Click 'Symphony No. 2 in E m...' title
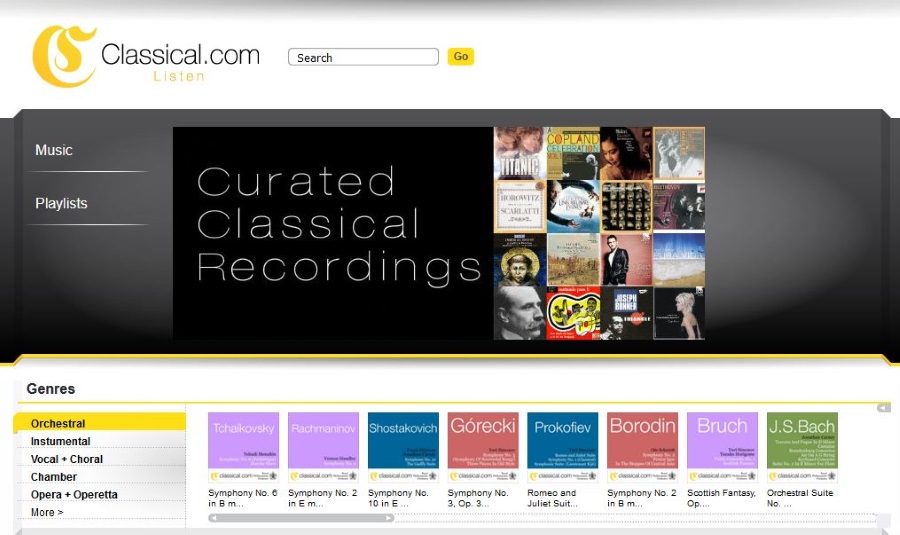The height and width of the screenshot is (535, 900). 323,498
